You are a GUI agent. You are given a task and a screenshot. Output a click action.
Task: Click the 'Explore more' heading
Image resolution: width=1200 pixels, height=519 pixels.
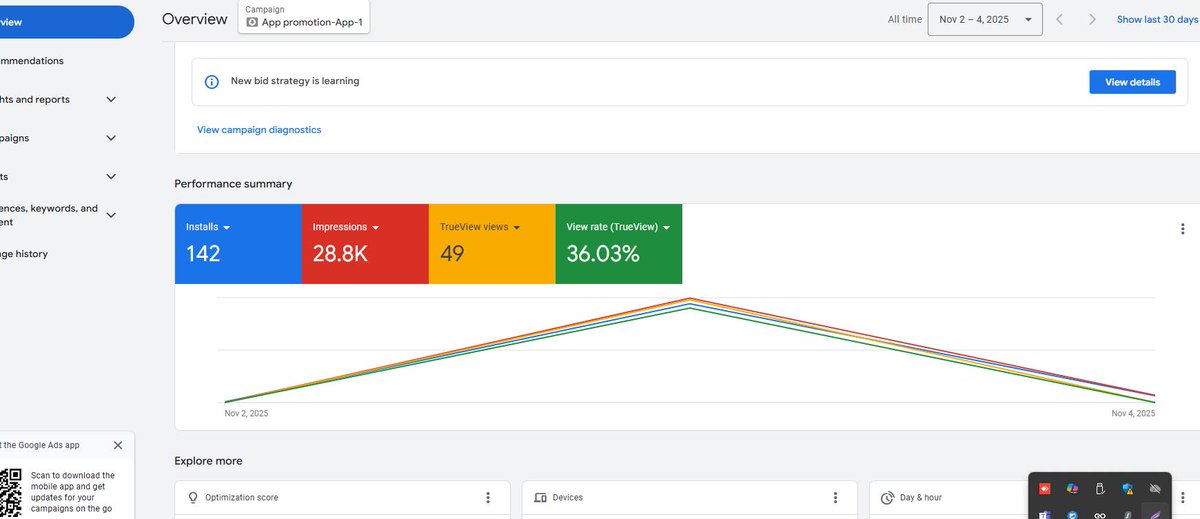208,461
